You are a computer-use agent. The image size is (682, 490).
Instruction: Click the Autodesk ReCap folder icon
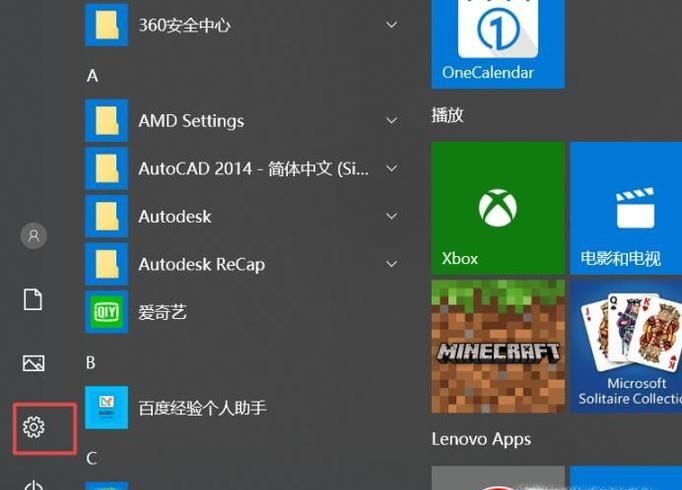(107, 264)
